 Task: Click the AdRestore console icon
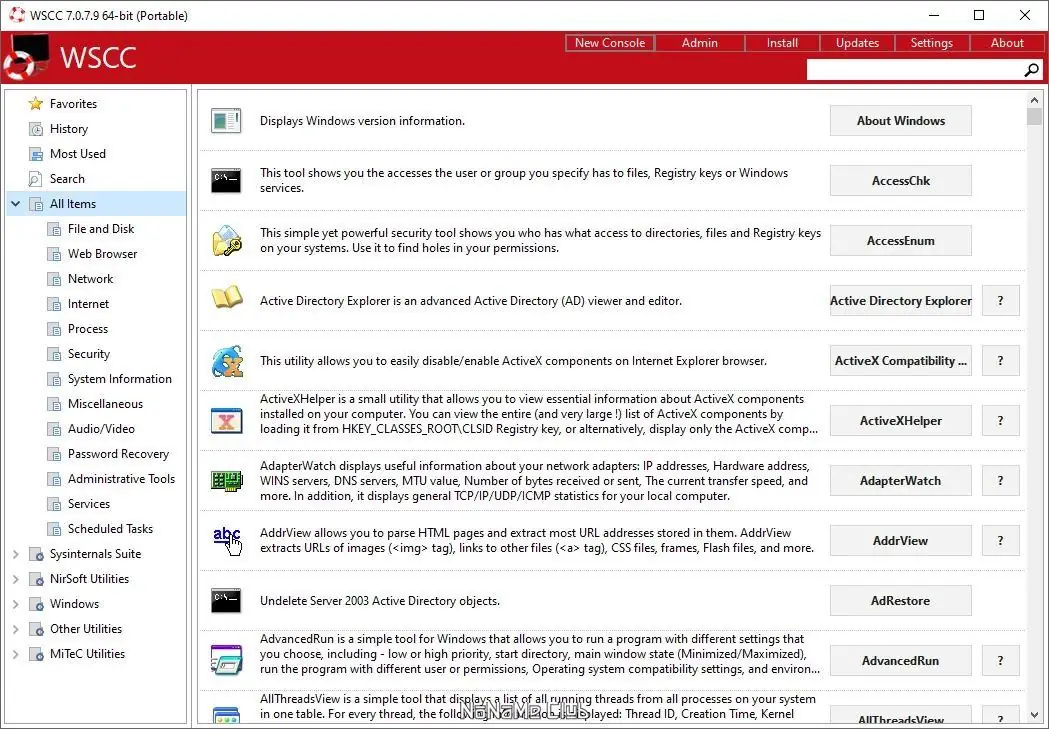click(x=226, y=601)
